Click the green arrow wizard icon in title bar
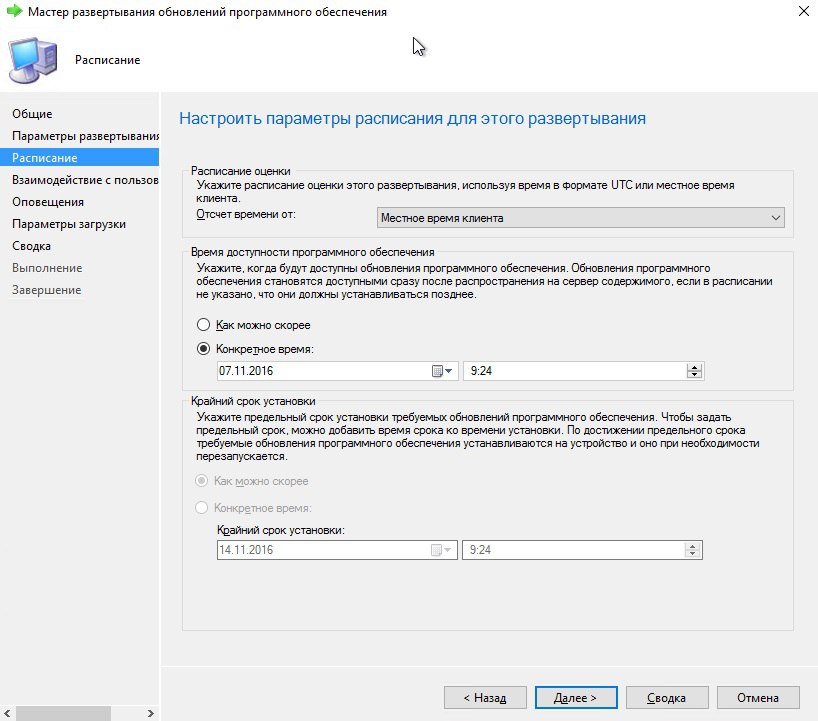This screenshot has width=818, height=721. click(14, 11)
